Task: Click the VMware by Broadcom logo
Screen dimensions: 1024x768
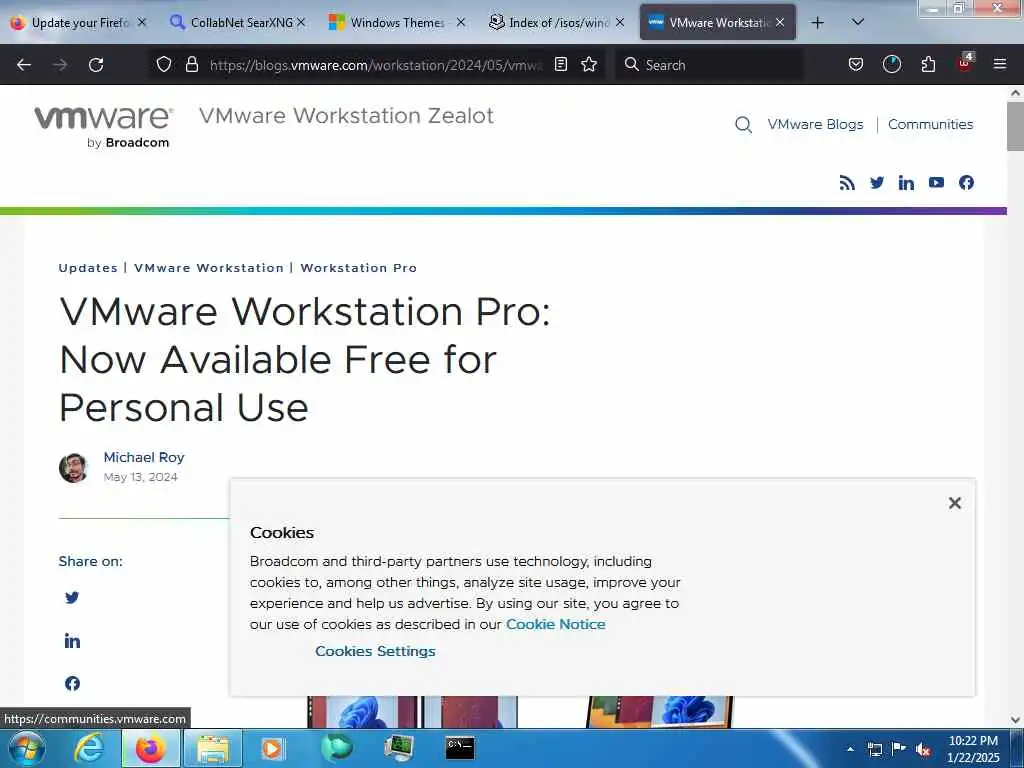Action: tap(103, 127)
